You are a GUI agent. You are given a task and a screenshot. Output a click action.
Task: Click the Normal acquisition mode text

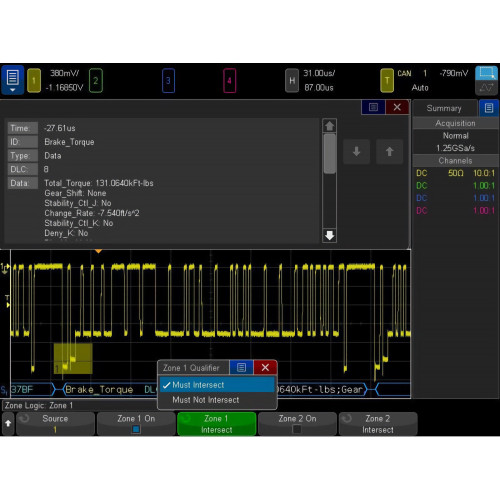tap(455, 136)
